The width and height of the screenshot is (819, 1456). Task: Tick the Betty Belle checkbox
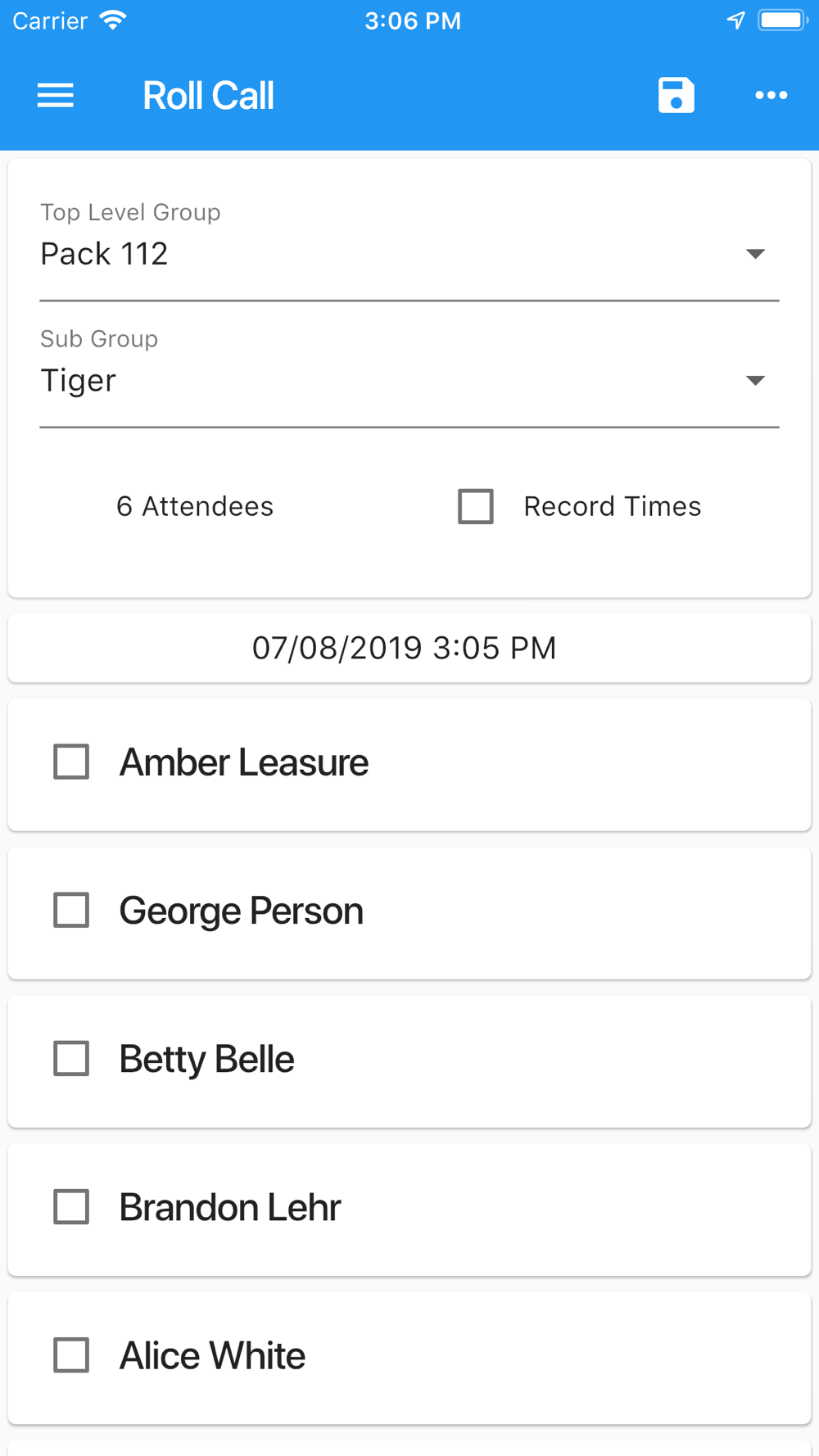point(71,1058)
